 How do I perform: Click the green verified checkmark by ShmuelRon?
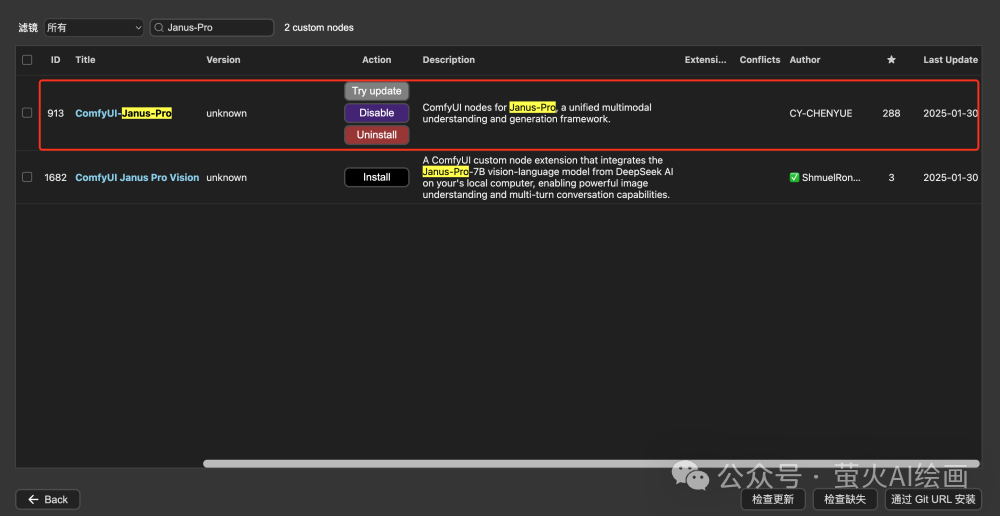point(795,177)
